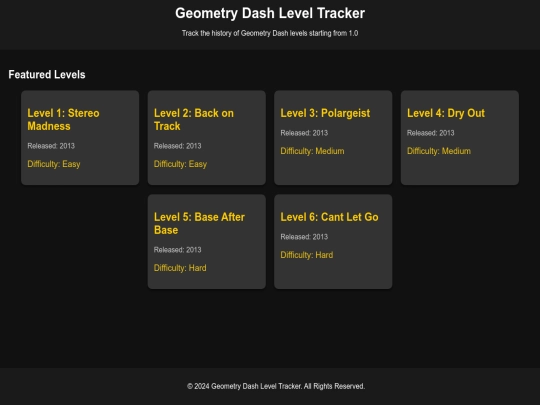The width and height of the screenshot is (540, 405).
Task: Open the Level 6: Cant Let Go title
Action: pos(329,217)
